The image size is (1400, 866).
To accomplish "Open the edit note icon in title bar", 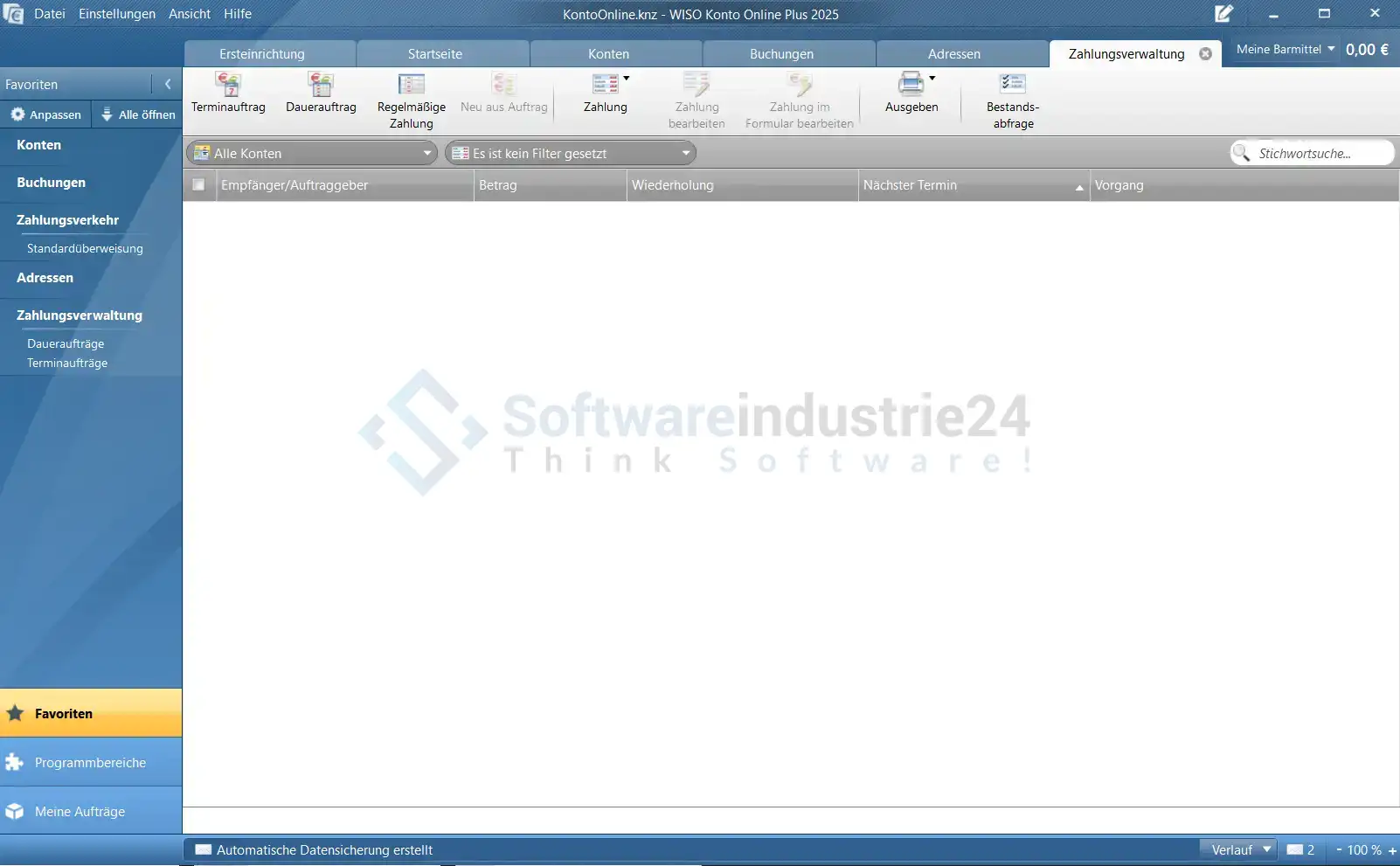I will click(x=1223, y=14).
